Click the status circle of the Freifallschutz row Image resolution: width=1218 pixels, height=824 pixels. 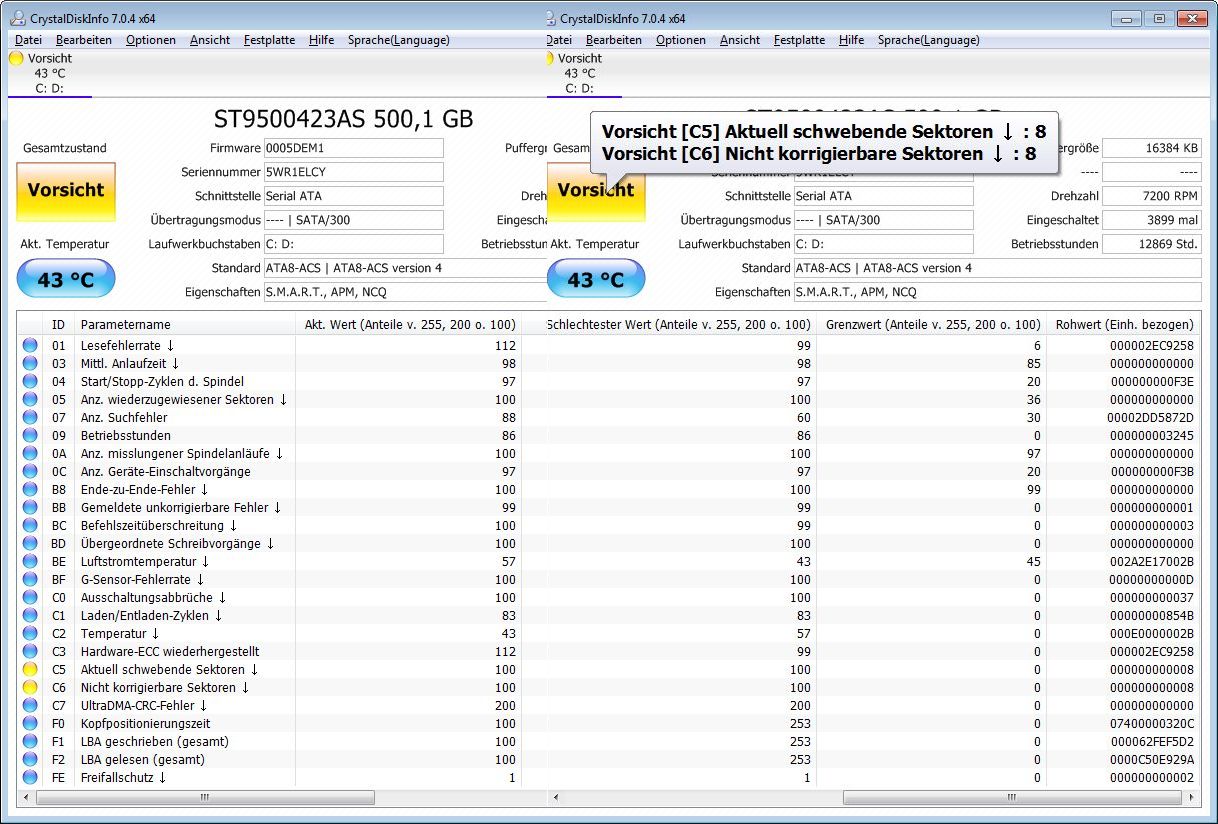point(30,778)
